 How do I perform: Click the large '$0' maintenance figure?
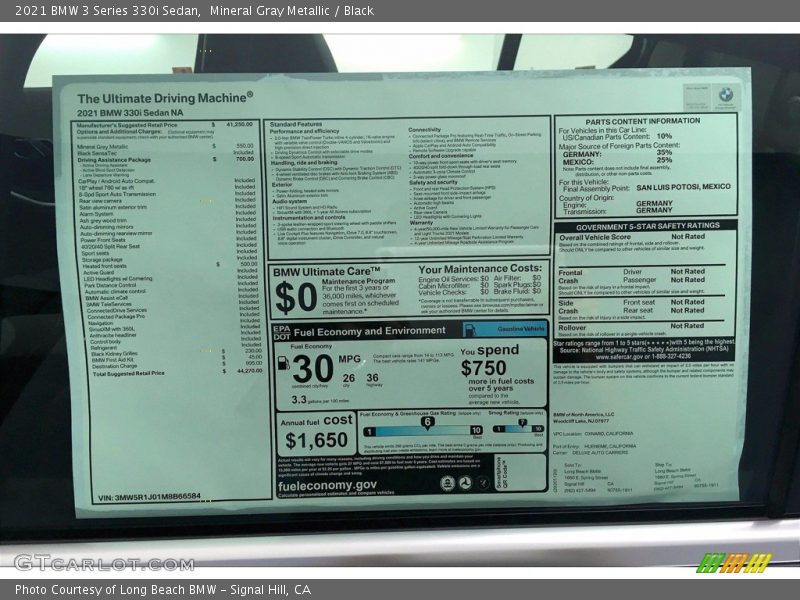pyautogui.click(x=296, y=297)
